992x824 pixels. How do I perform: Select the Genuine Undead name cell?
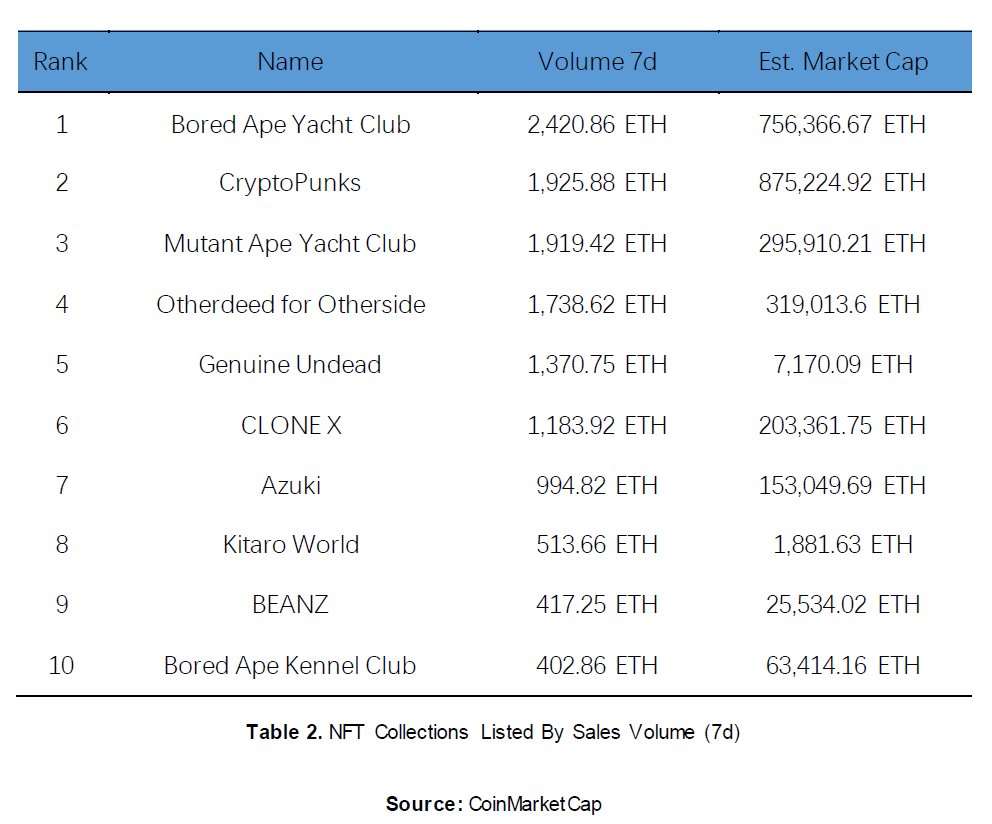(x=290, y=365)
